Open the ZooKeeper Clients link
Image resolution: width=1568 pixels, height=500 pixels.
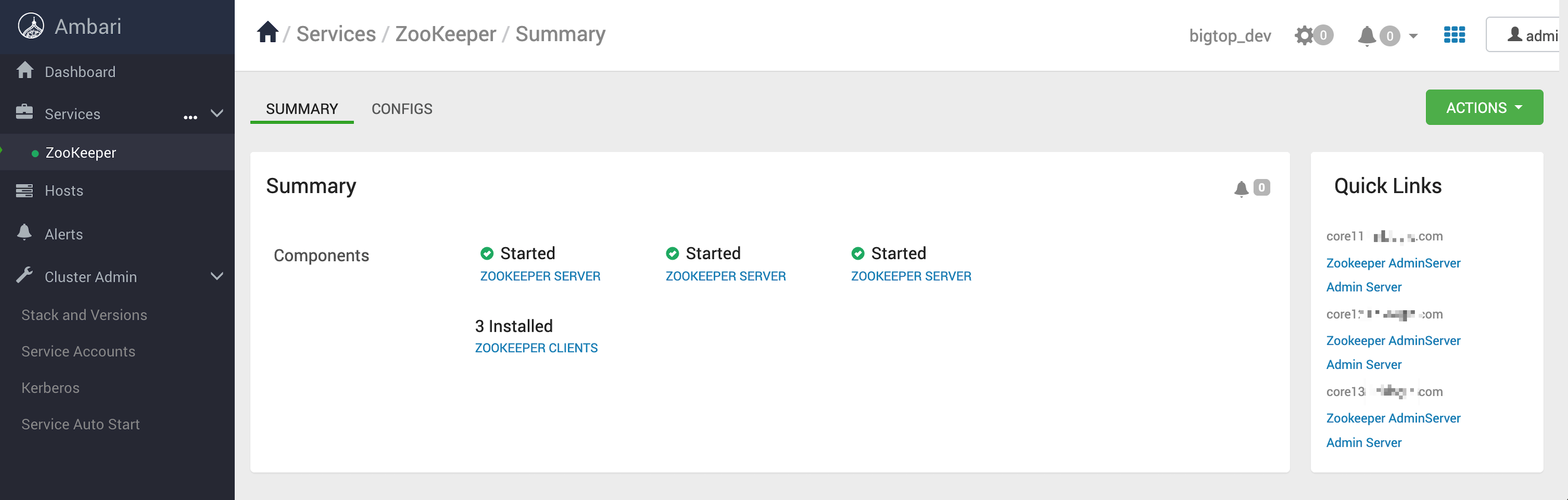tap(535, 348)
